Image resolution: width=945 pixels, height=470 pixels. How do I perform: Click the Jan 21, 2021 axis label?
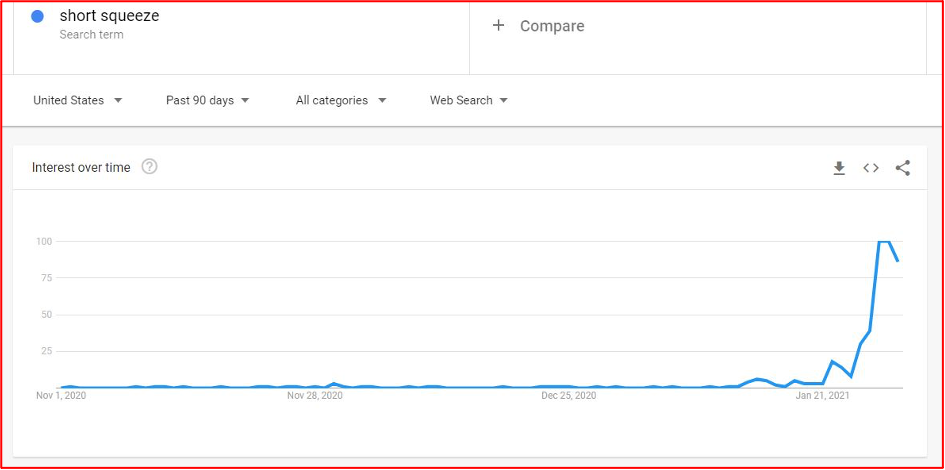[823, 396]
